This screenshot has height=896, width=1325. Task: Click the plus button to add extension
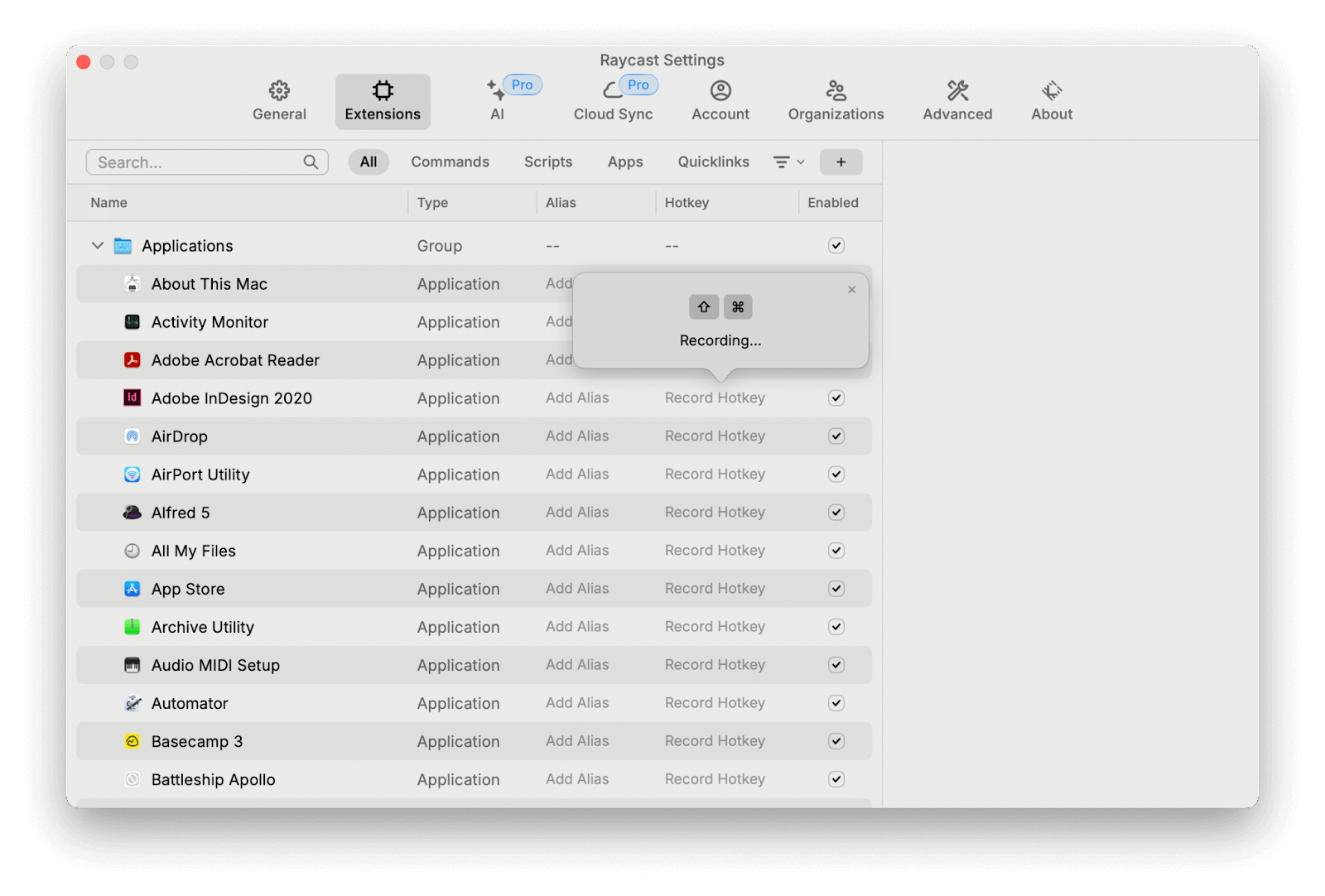[841, 162]
